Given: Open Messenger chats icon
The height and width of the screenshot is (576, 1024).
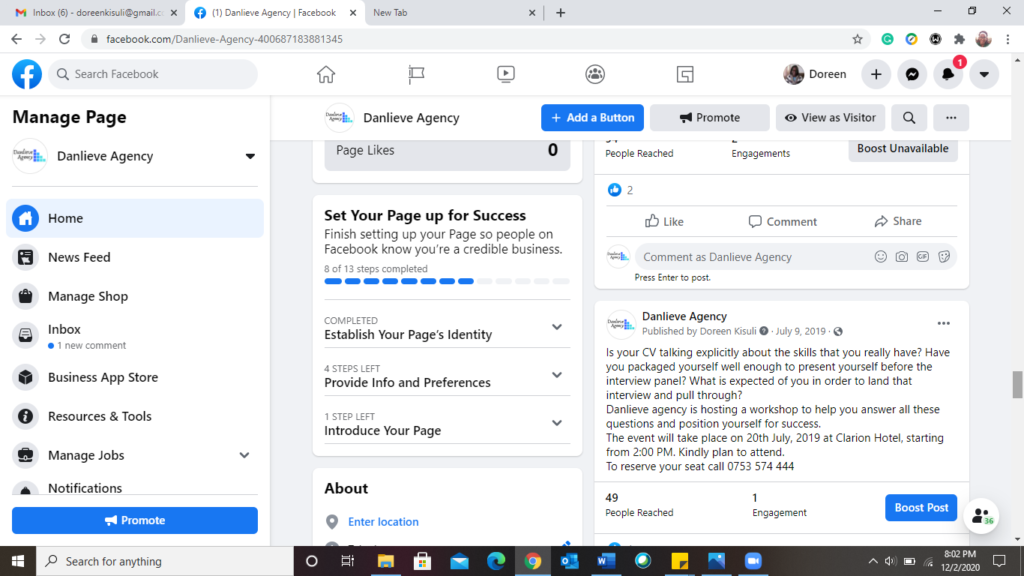Looking at the screenshot, I should (912, 74).
